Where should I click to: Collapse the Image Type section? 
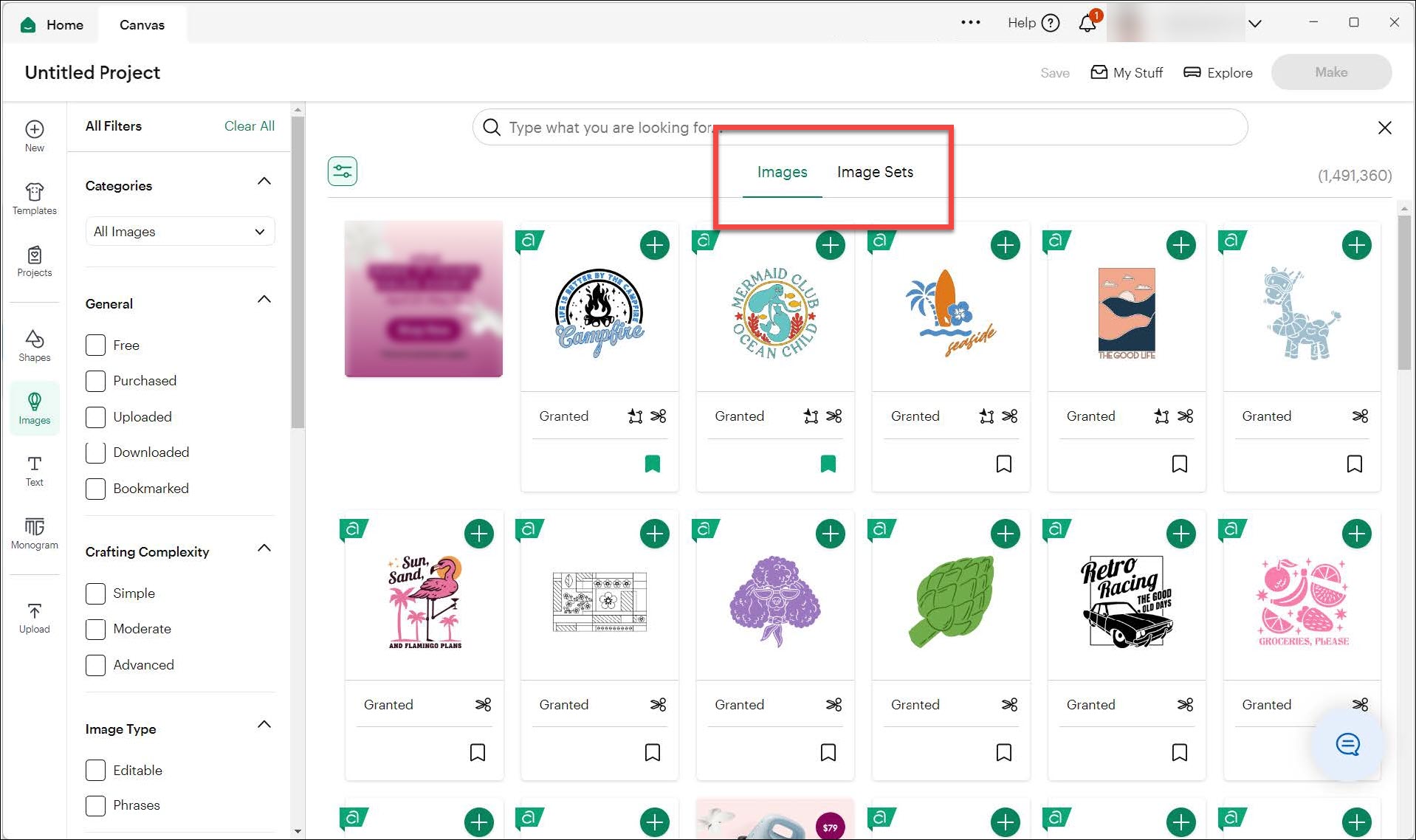(264, 725)
